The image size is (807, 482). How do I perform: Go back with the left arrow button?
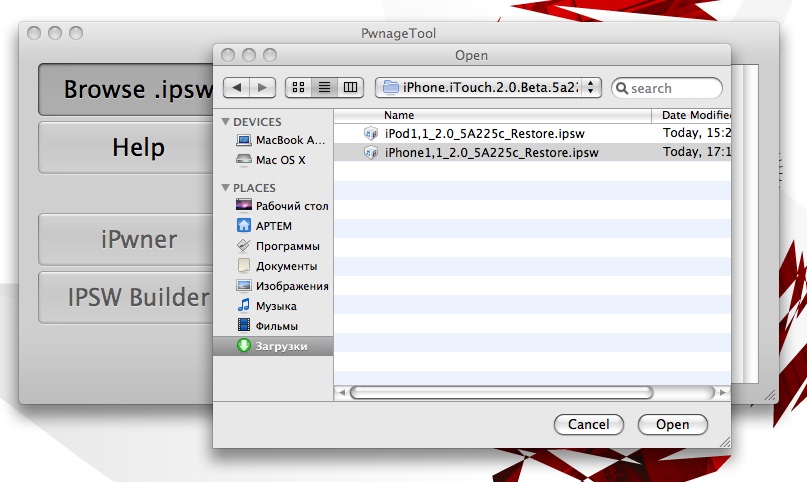pos(236,87)
